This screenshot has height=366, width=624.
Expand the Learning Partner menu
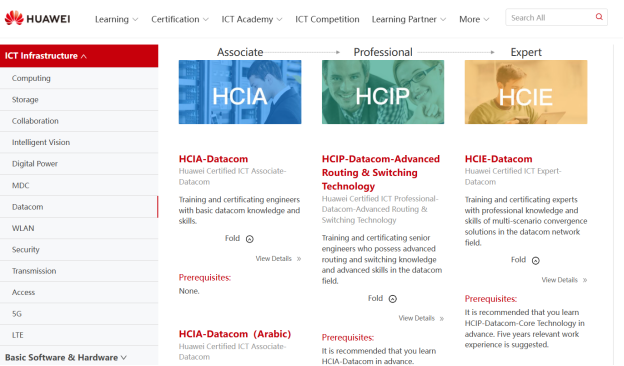(x=409, y=19)
